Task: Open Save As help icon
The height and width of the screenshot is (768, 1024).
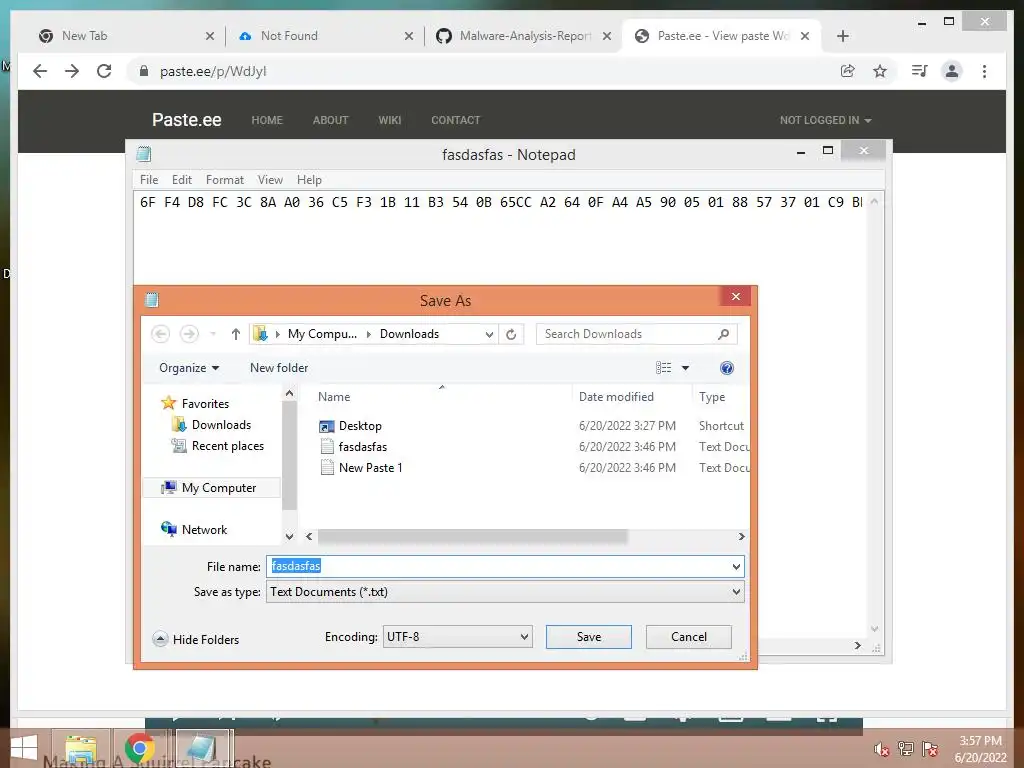Action: point(726,368)
